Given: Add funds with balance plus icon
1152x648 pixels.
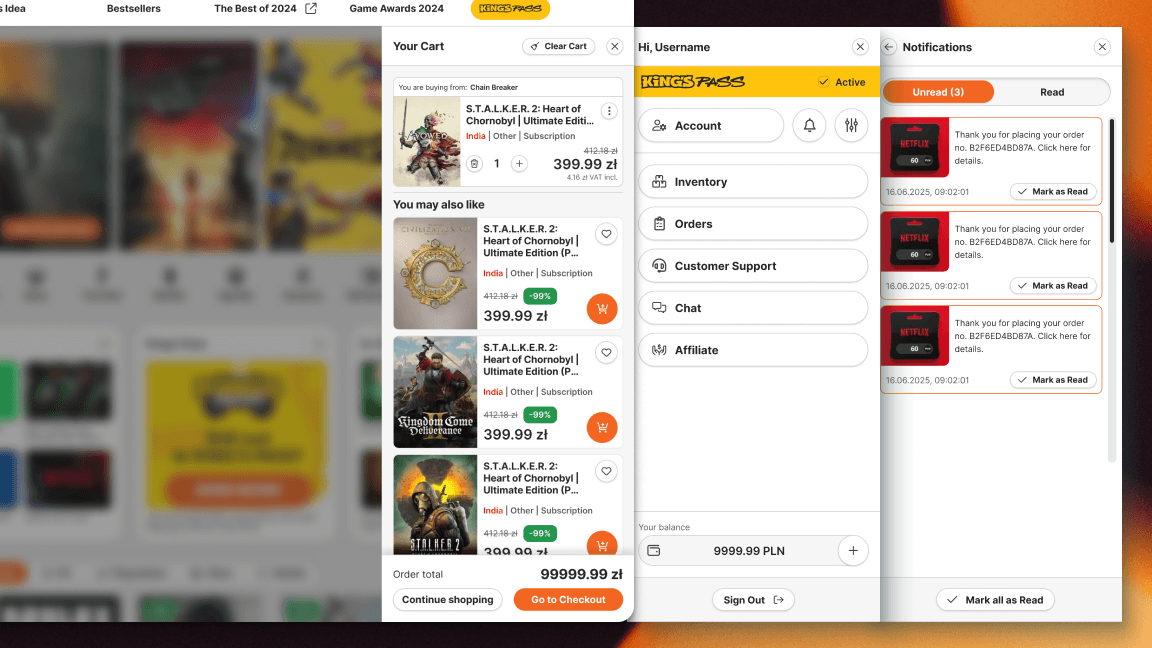Looking at the screenshot, I should click(x=853, y=551).
